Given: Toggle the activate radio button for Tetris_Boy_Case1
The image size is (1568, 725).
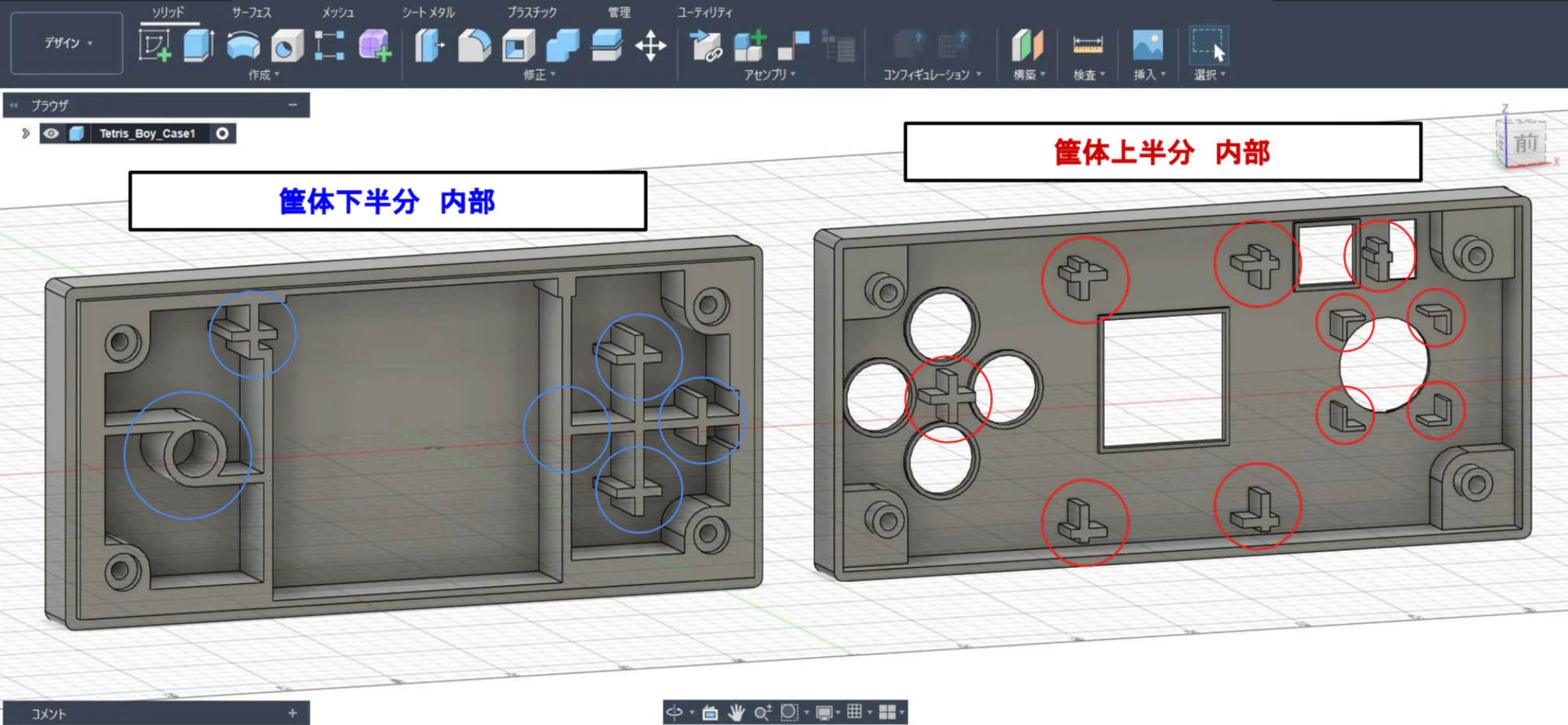Looking at the screenshot, I should point(222,133).
